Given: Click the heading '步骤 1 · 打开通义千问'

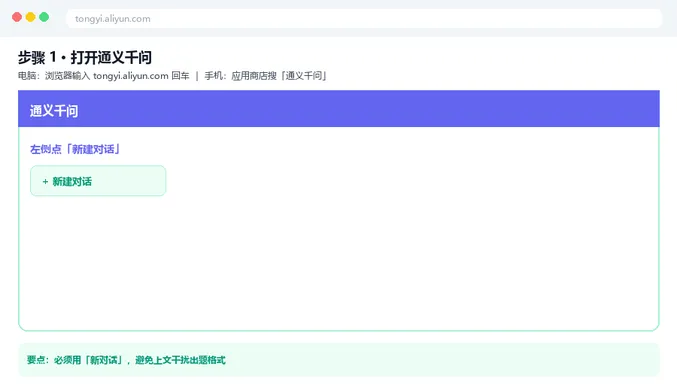Looking at the screenshot, I should coord(85,57).
